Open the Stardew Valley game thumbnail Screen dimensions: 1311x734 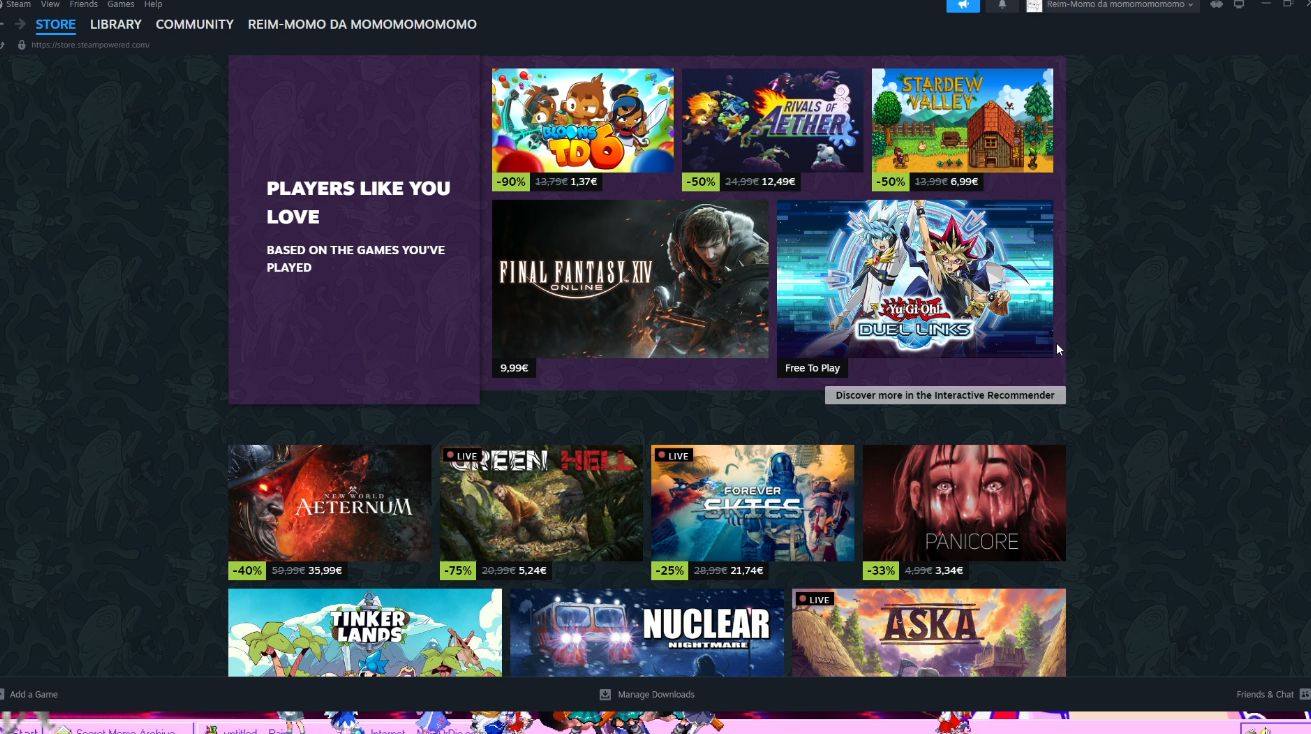(962, 120)
